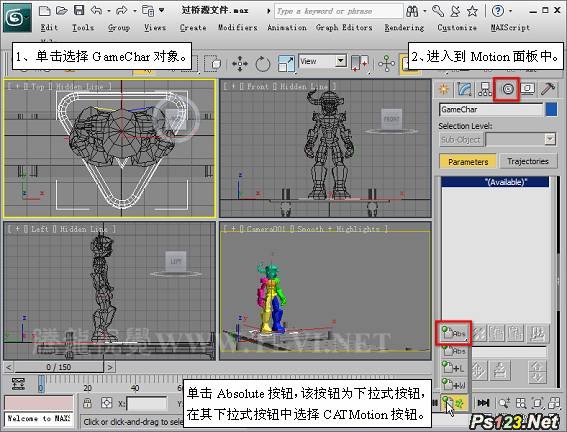The height and width of the screenshot is (432, 567).
Task: Open the Favorites star icon
Action: 472,11
